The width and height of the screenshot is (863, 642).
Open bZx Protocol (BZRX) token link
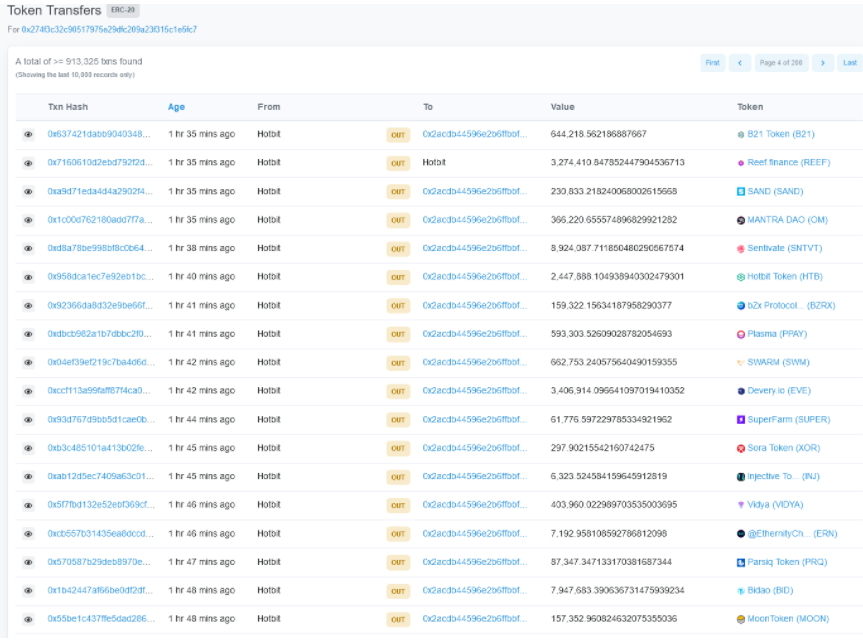[x=791, y=305]
